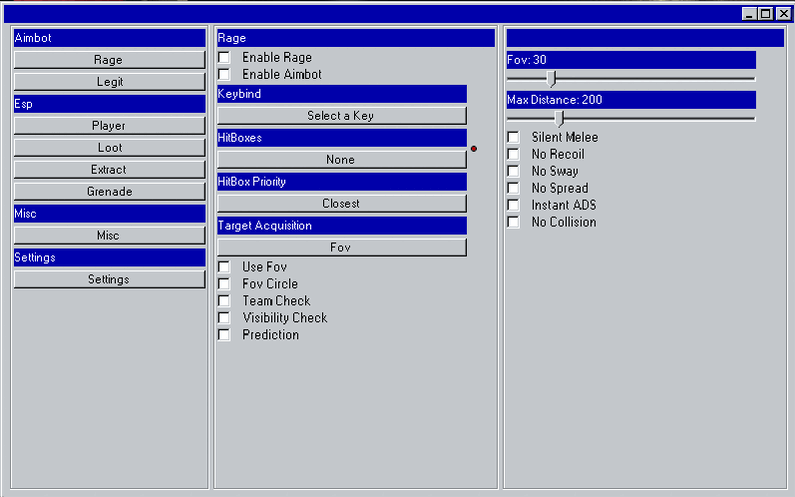The width and height of the screenshot is (795, 497).
Task: Enable the Team Check checkbox
Action: click(224, 301)
